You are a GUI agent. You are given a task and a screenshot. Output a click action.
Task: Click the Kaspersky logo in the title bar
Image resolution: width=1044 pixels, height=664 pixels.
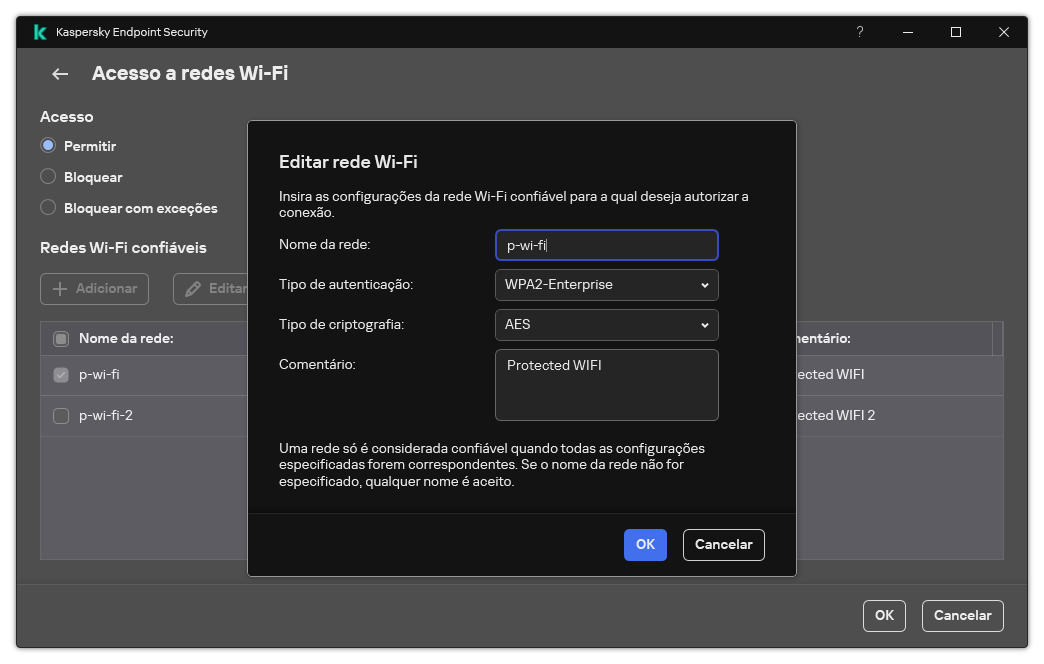[40, 31]
